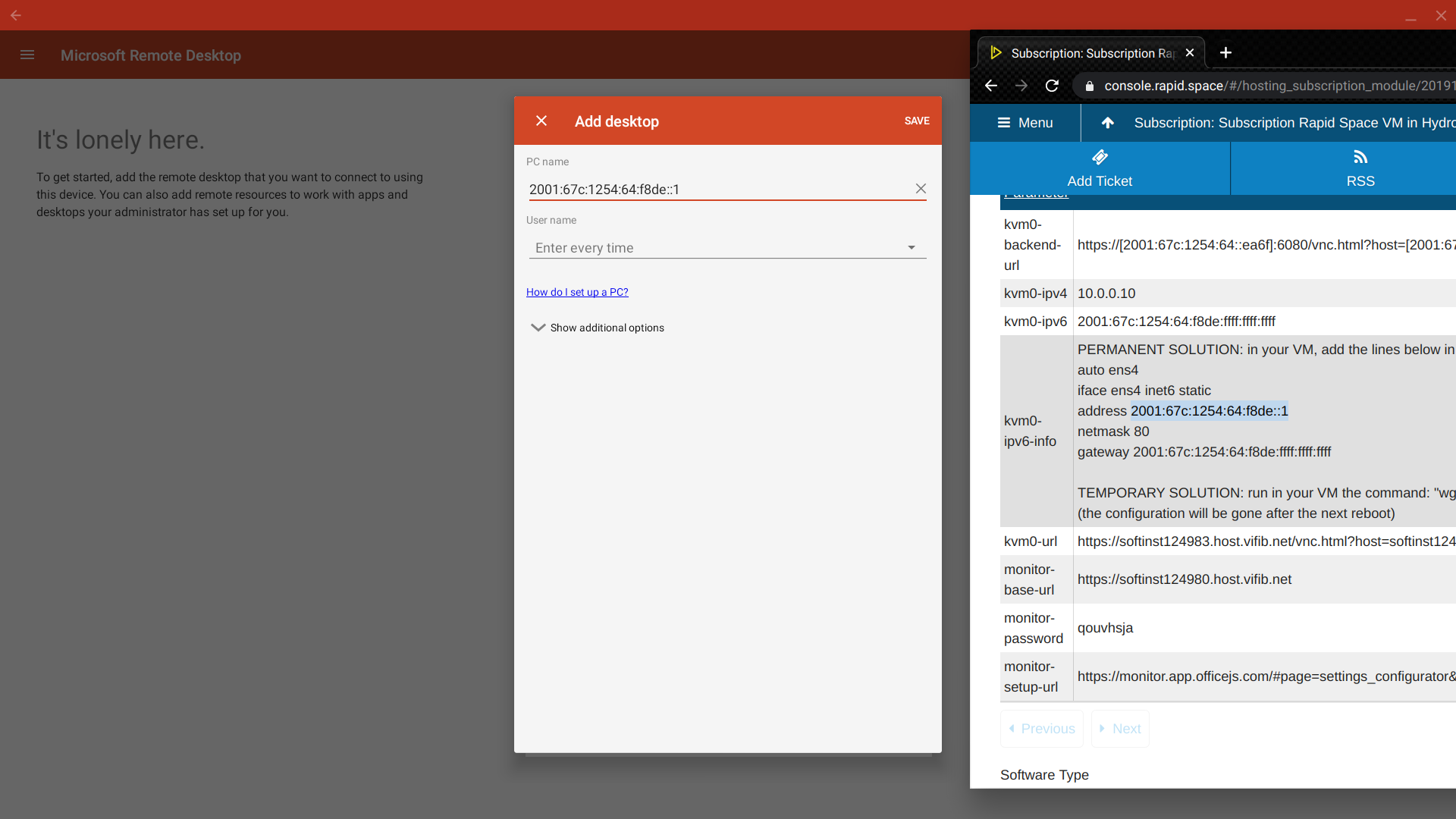Screen dimensions: 1456x819
Task: Open the console Menu button
Action: coord(1025,123)
